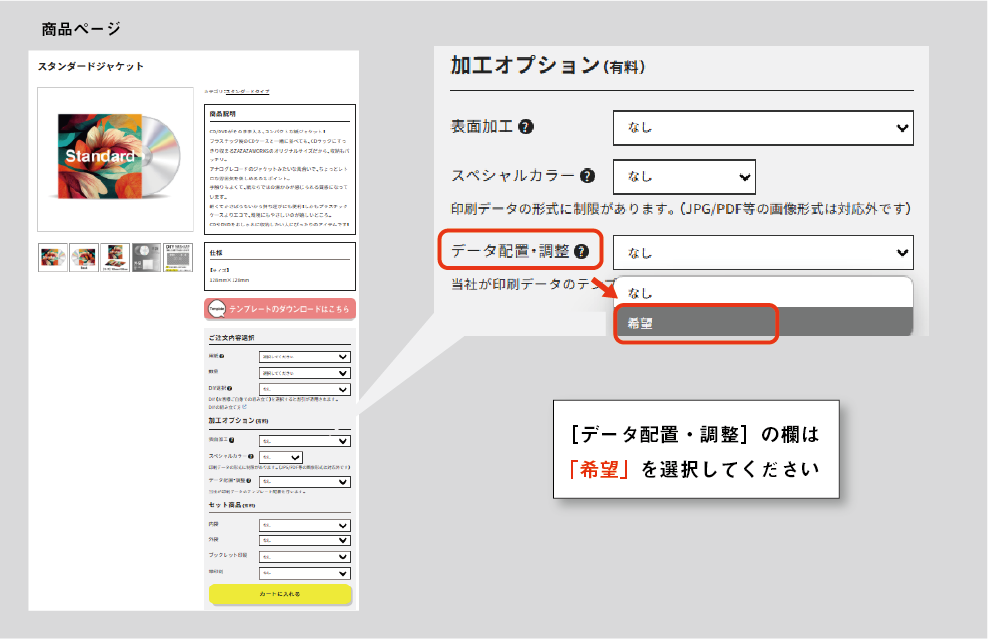Expand the データ配置・調整 dropdown in enlarged panel

763,252
